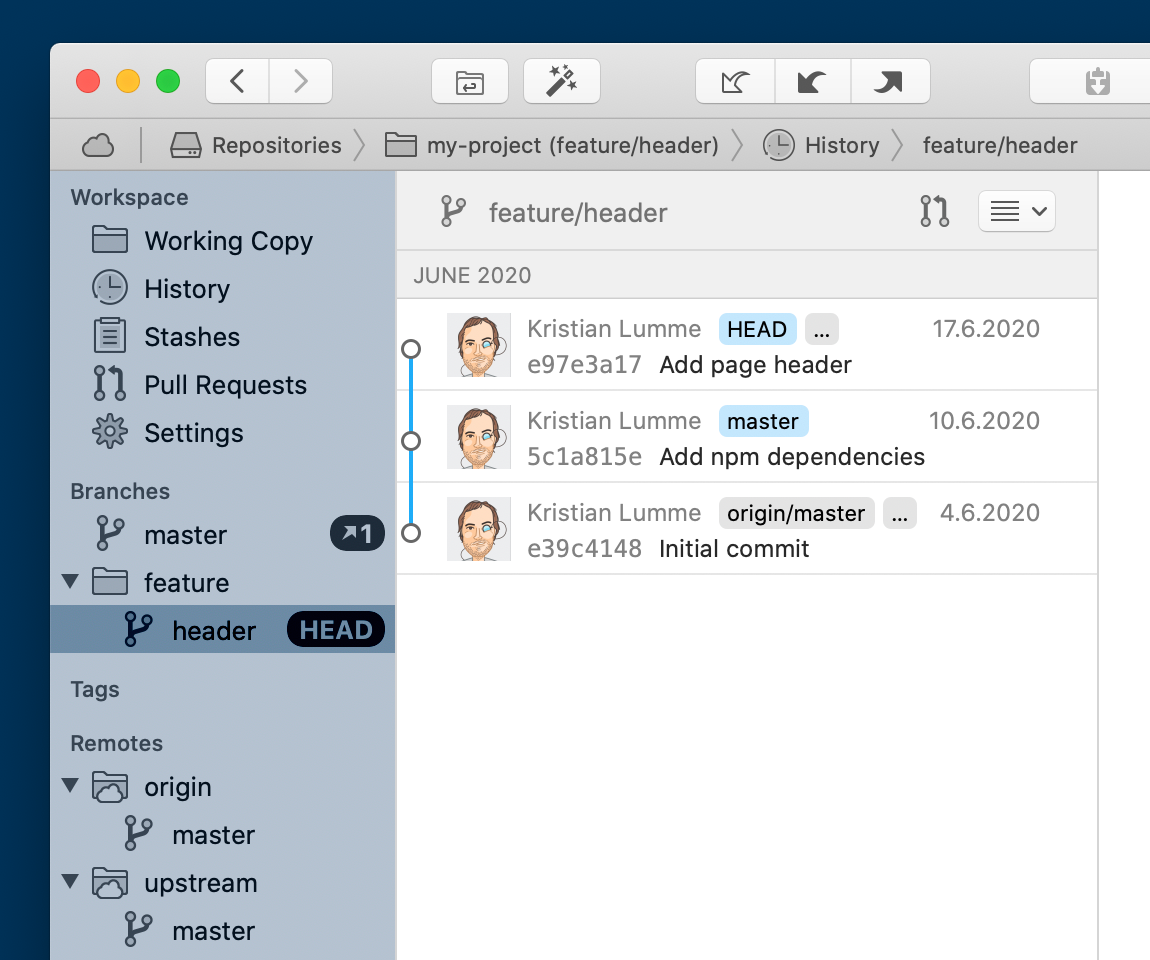Select History in the breadcrumb path
The height and width of the screenshot is (960, 1150).
(841, 145)
